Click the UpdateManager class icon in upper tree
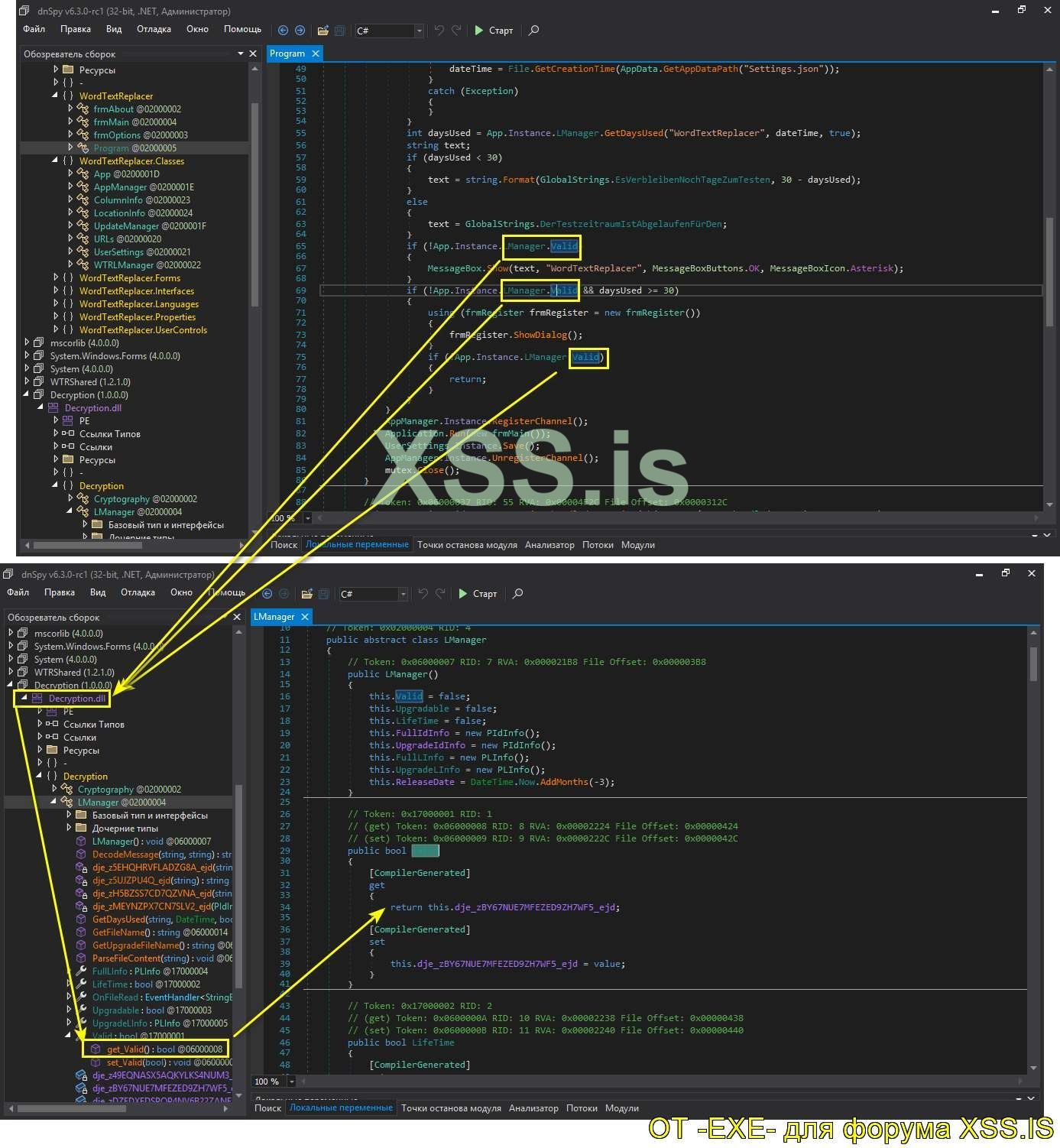 (x=83, y=226)
